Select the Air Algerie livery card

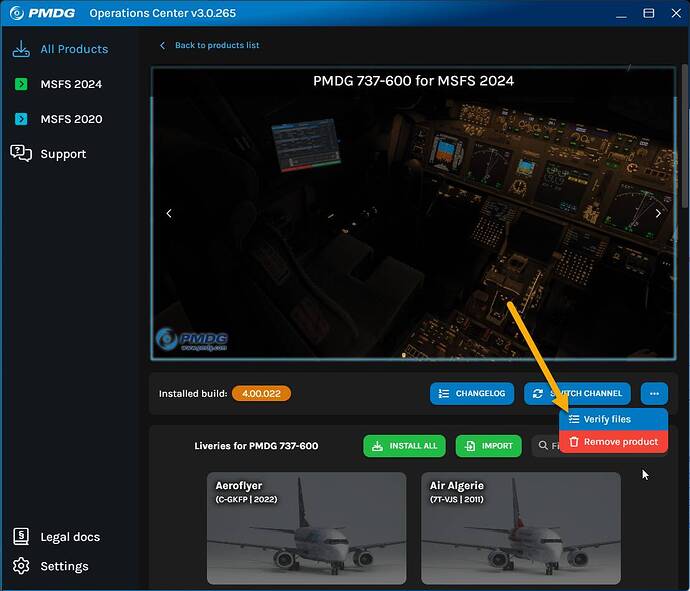pos(521,528)
